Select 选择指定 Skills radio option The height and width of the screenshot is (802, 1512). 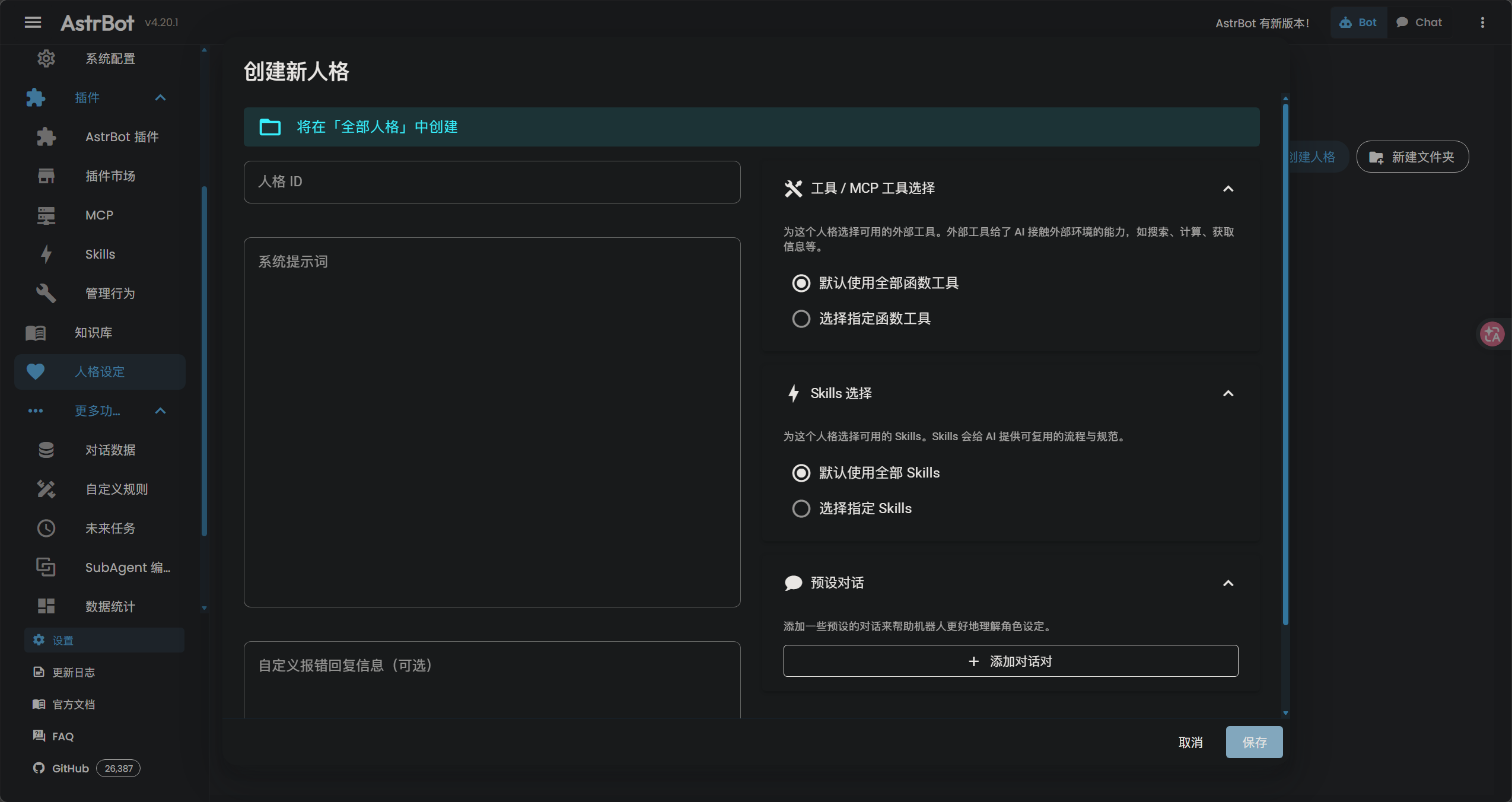click(801, 509)
